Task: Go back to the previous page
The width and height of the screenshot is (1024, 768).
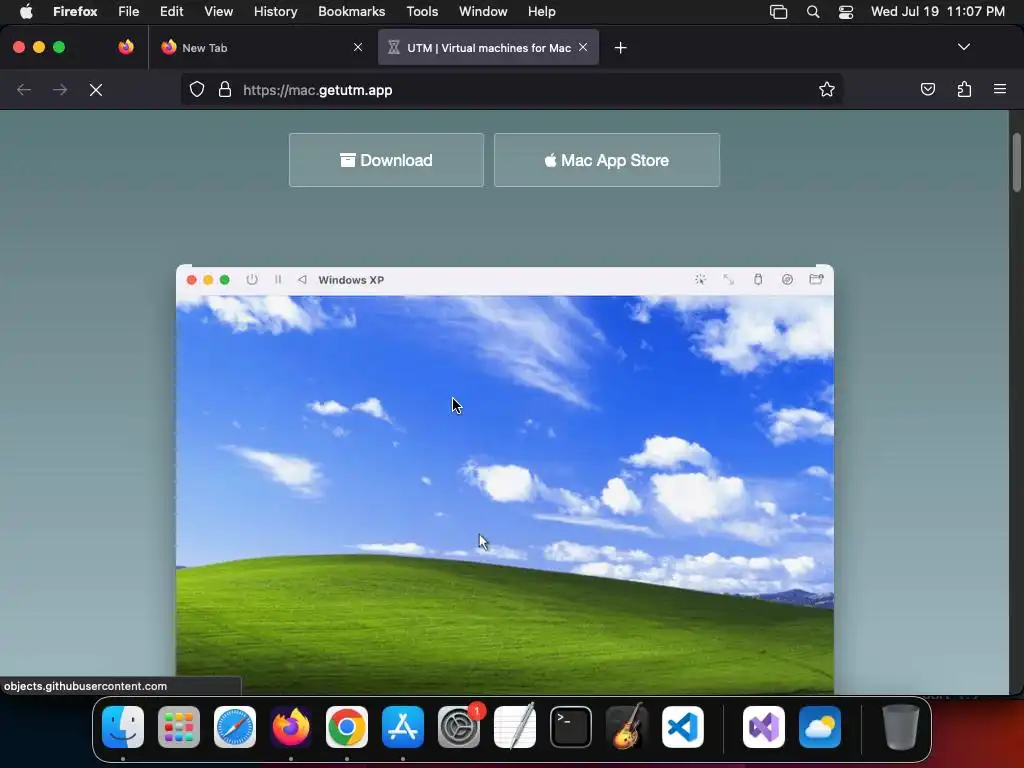Action: tap(24, 90)
